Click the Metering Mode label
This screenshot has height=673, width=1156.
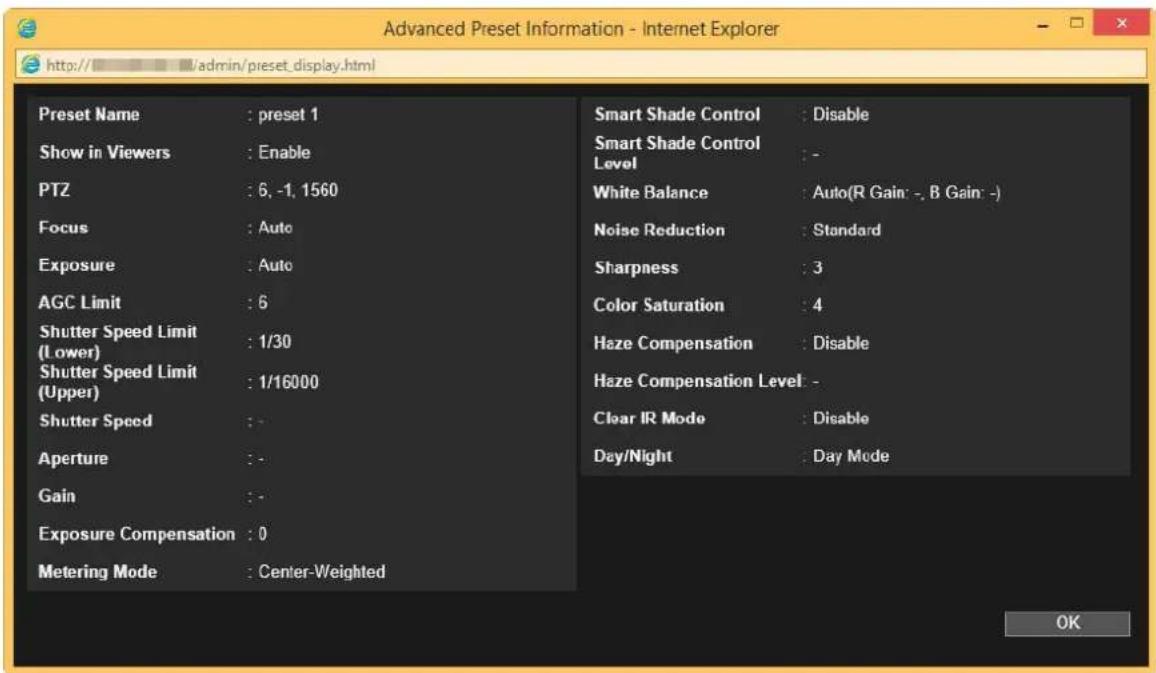pyautogui.click(x=97, y=572)
